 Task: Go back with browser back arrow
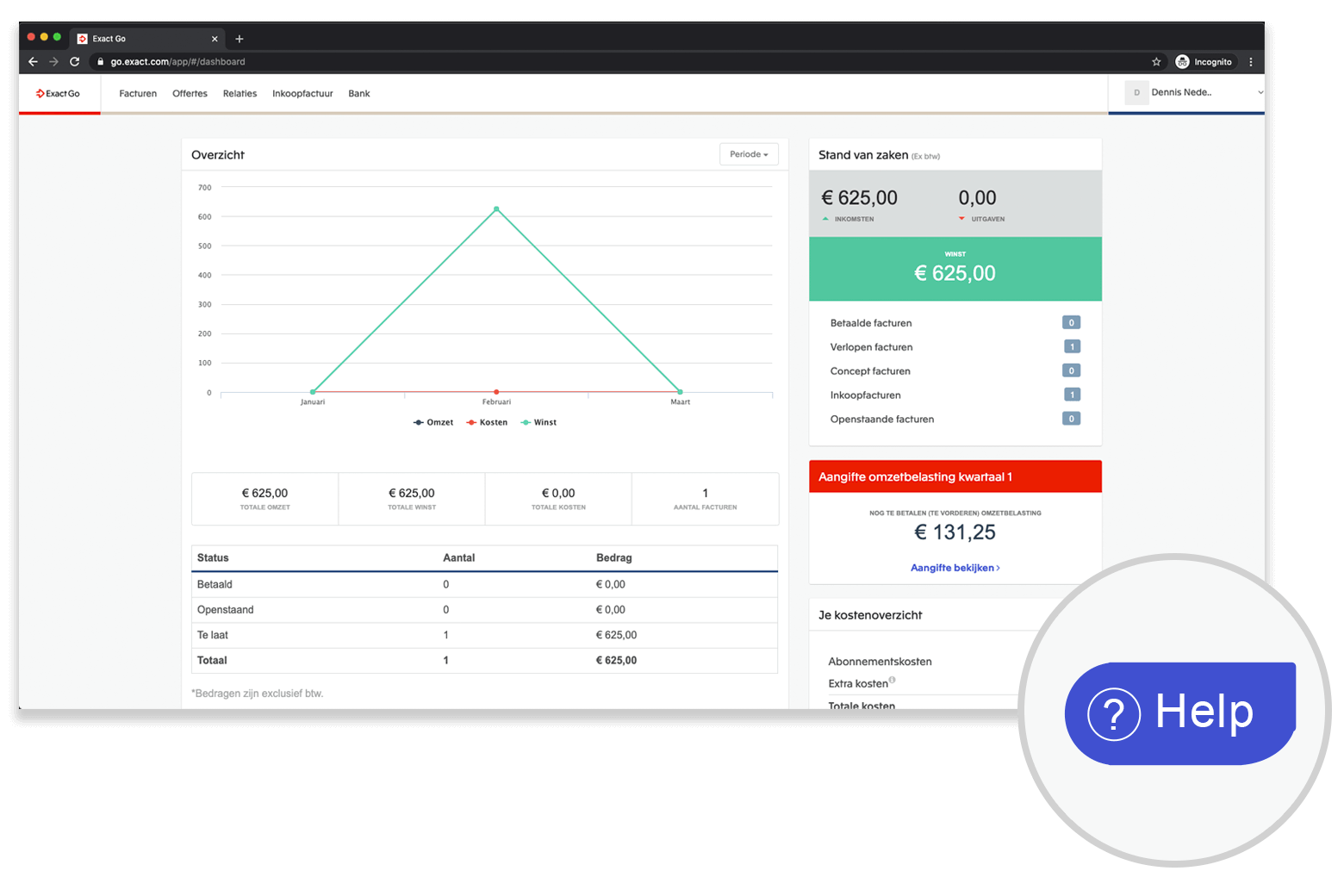33,62
